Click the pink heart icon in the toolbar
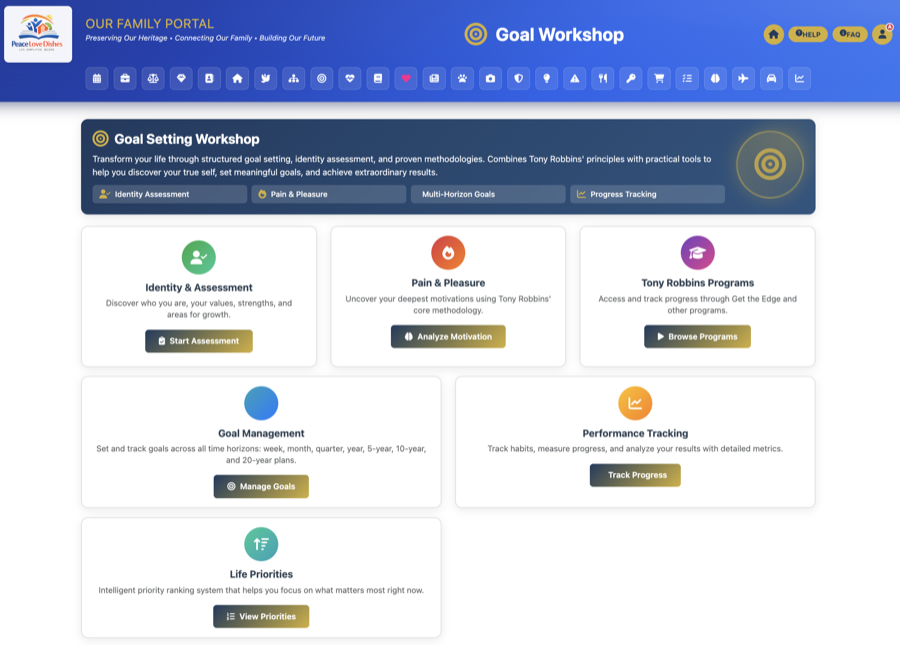 405,79
